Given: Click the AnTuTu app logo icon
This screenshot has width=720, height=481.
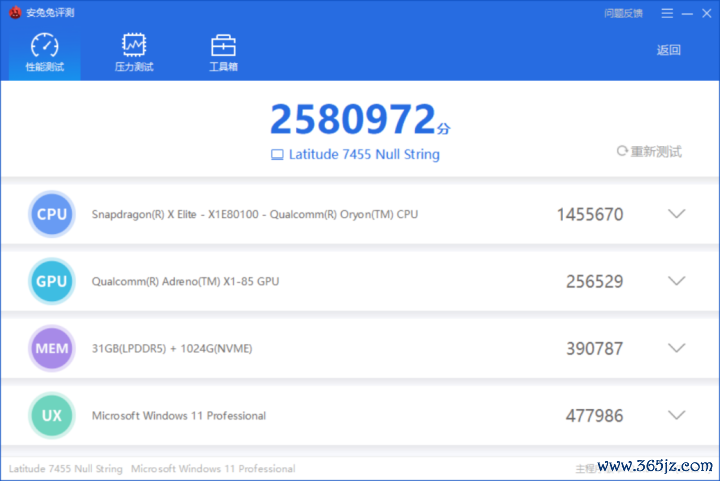Looking at the screenshot, I should (x=15, y=12).
